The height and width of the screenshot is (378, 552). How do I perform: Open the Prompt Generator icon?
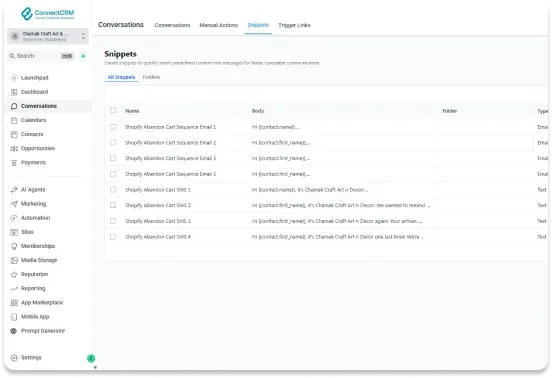coord(14,331)
